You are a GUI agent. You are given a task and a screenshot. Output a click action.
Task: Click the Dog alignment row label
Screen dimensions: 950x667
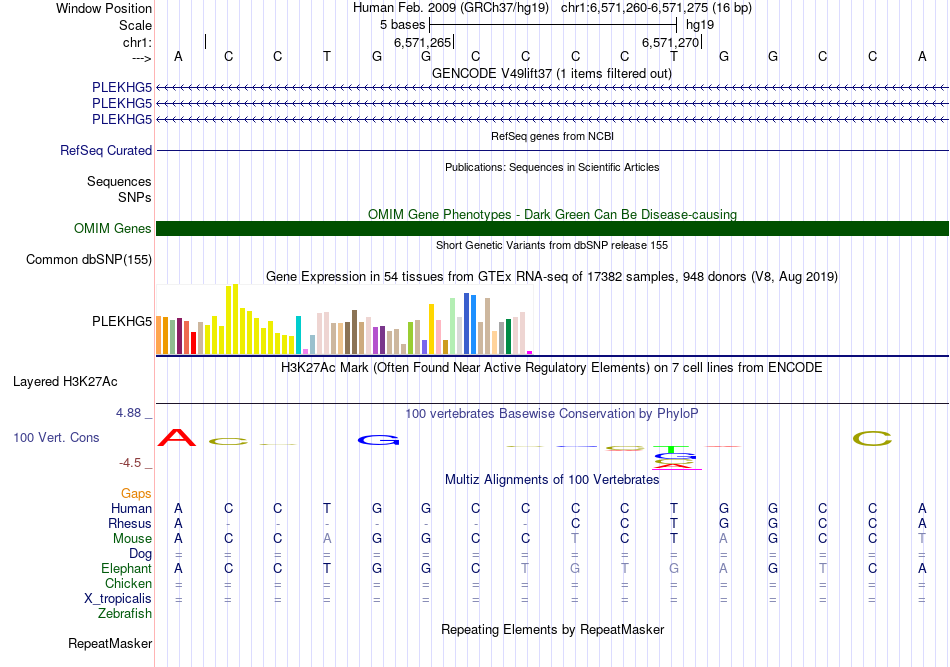(x=140, y=554)
